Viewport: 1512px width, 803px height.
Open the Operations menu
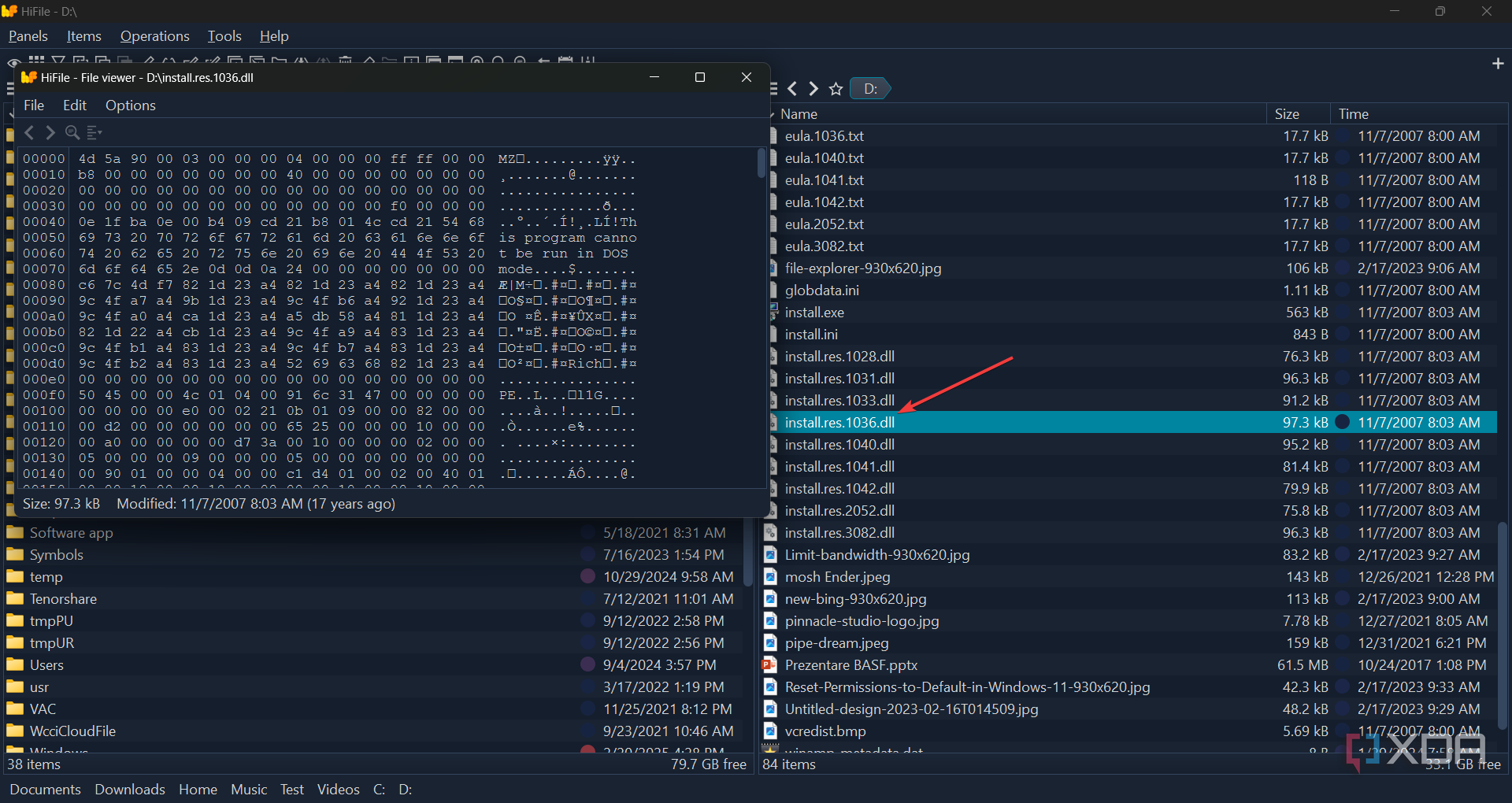tap(155, 36)
